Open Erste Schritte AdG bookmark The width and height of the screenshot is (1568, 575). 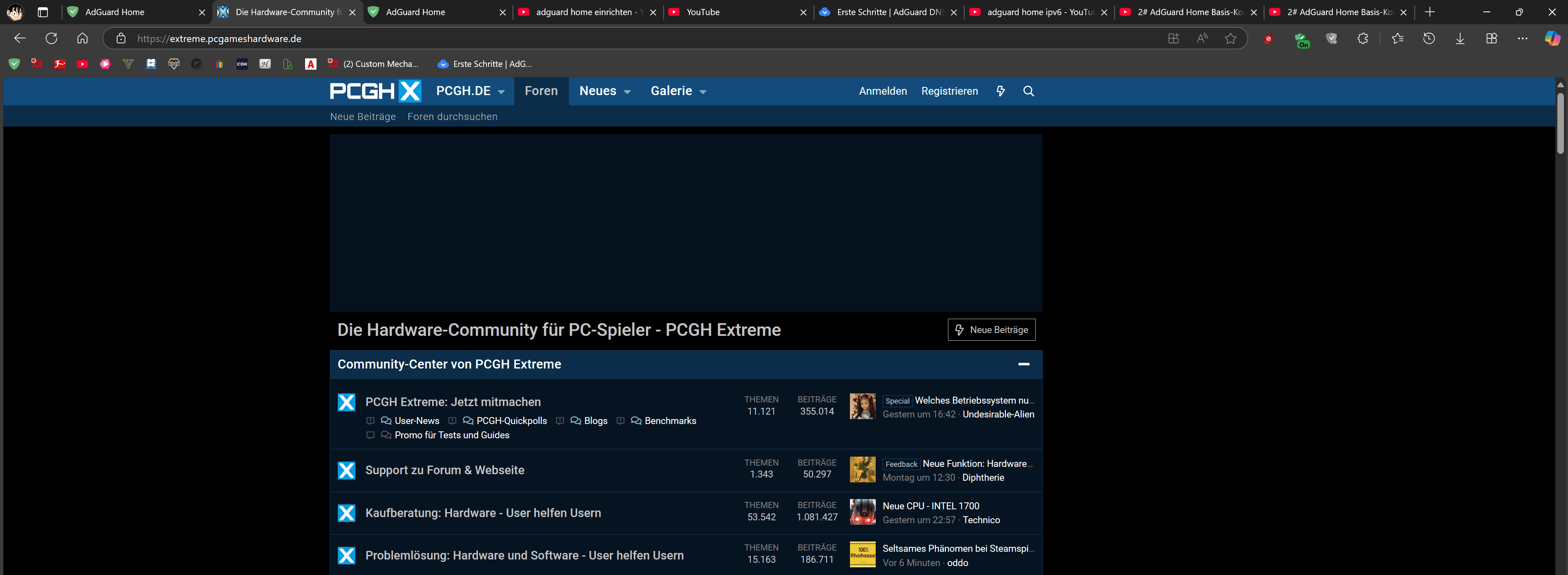point(485,64)
